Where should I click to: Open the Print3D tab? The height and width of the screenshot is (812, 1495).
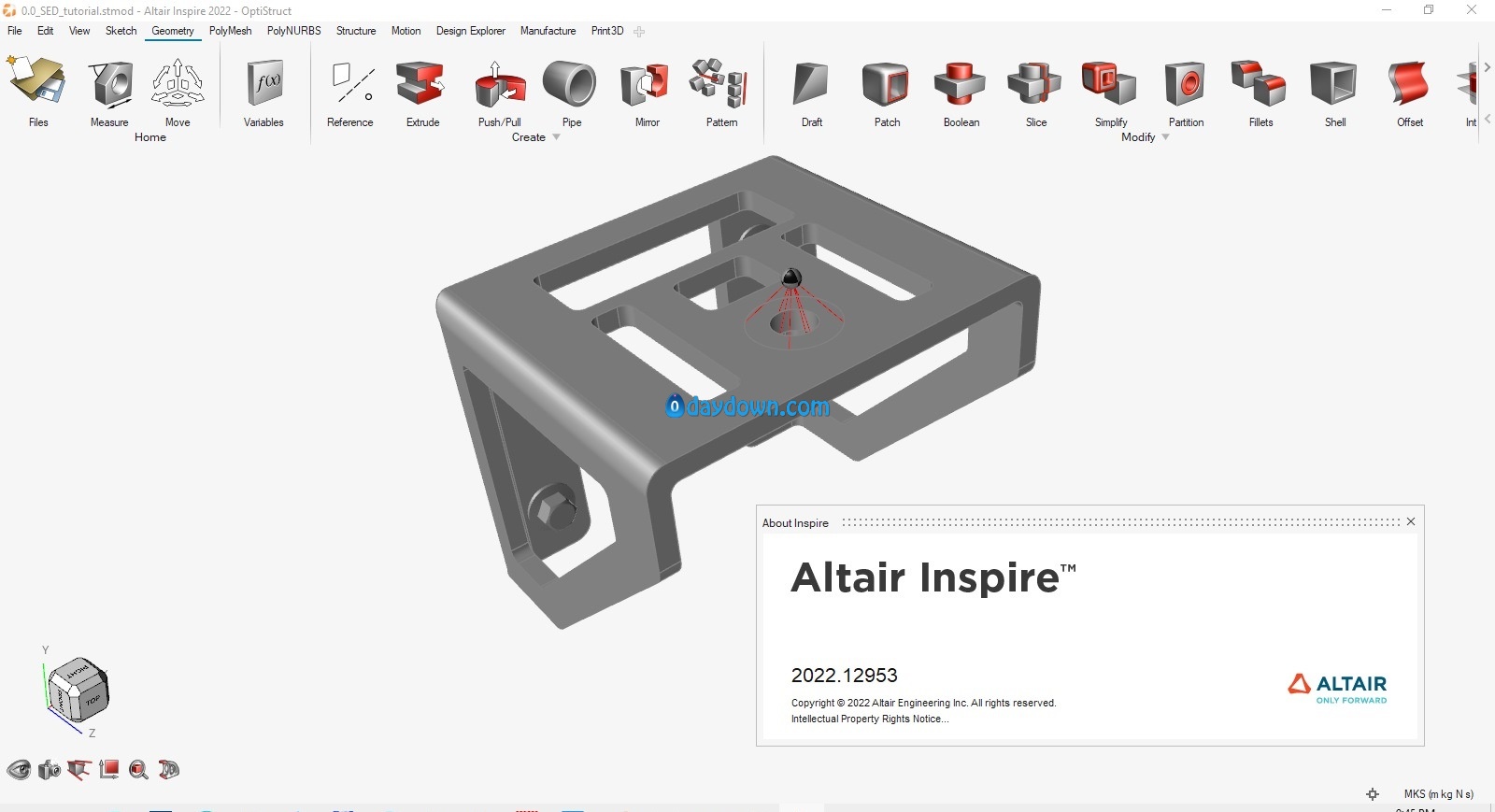[606, 31]
